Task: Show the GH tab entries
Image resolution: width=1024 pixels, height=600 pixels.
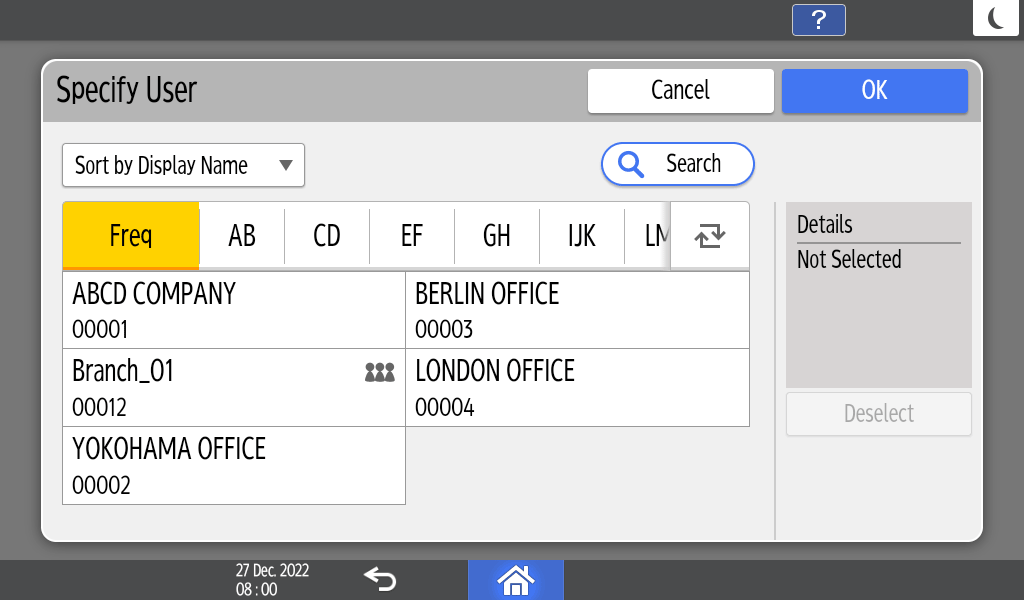Action: point(497,236)
